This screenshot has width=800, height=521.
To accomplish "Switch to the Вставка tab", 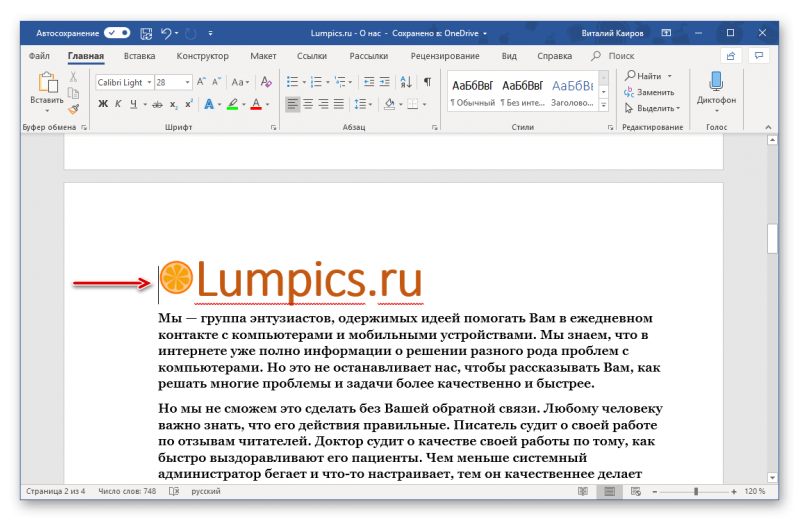I will point(139,56).
